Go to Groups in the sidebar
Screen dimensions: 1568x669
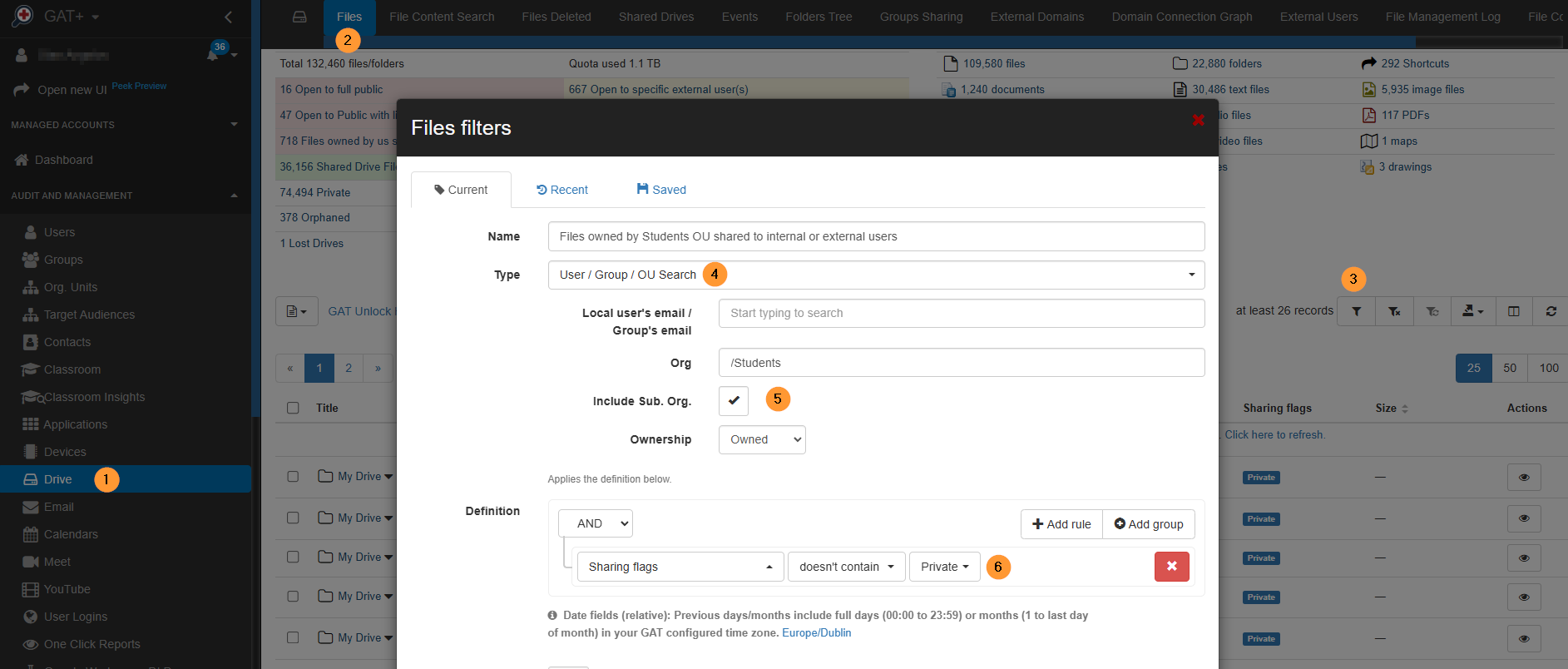(62, 260)
